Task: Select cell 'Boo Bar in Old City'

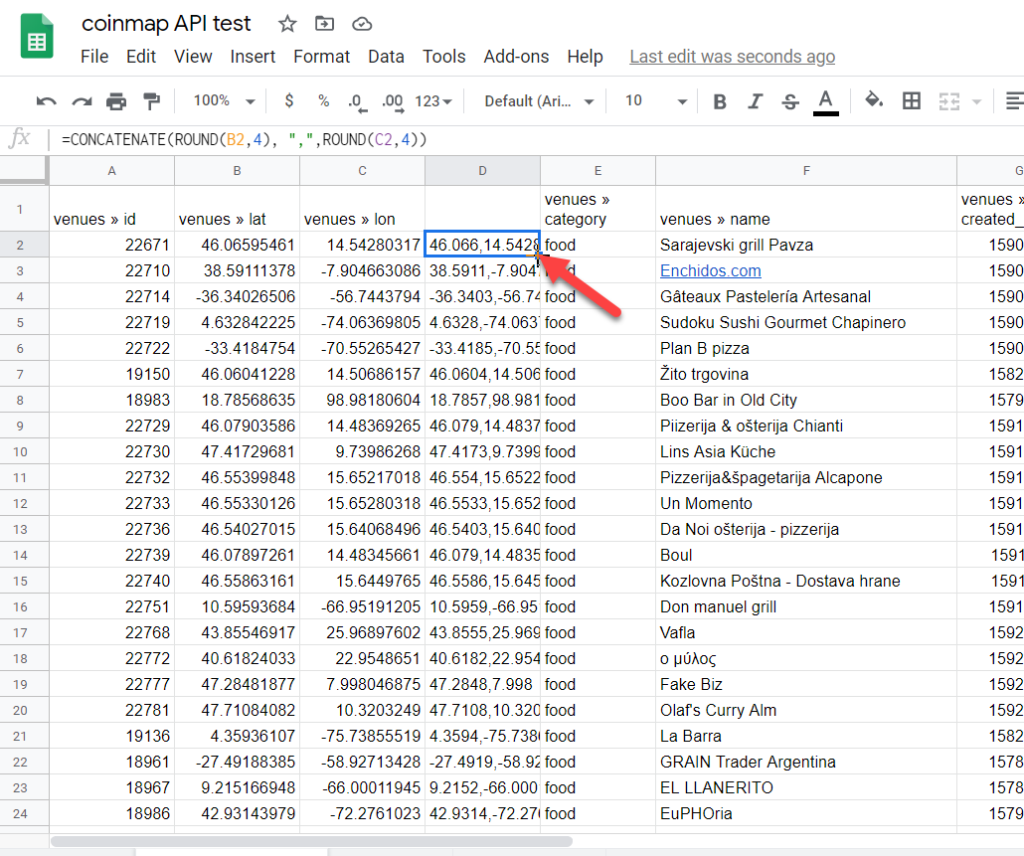Action: click(x=806, y=400)
